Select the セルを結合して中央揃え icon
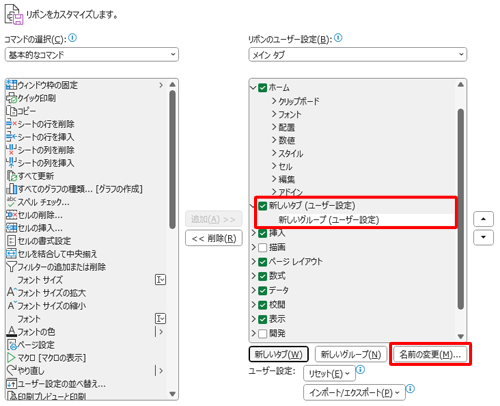Image resolution: width=500 pixels, height=406 pixels. [x=11, y=254]
